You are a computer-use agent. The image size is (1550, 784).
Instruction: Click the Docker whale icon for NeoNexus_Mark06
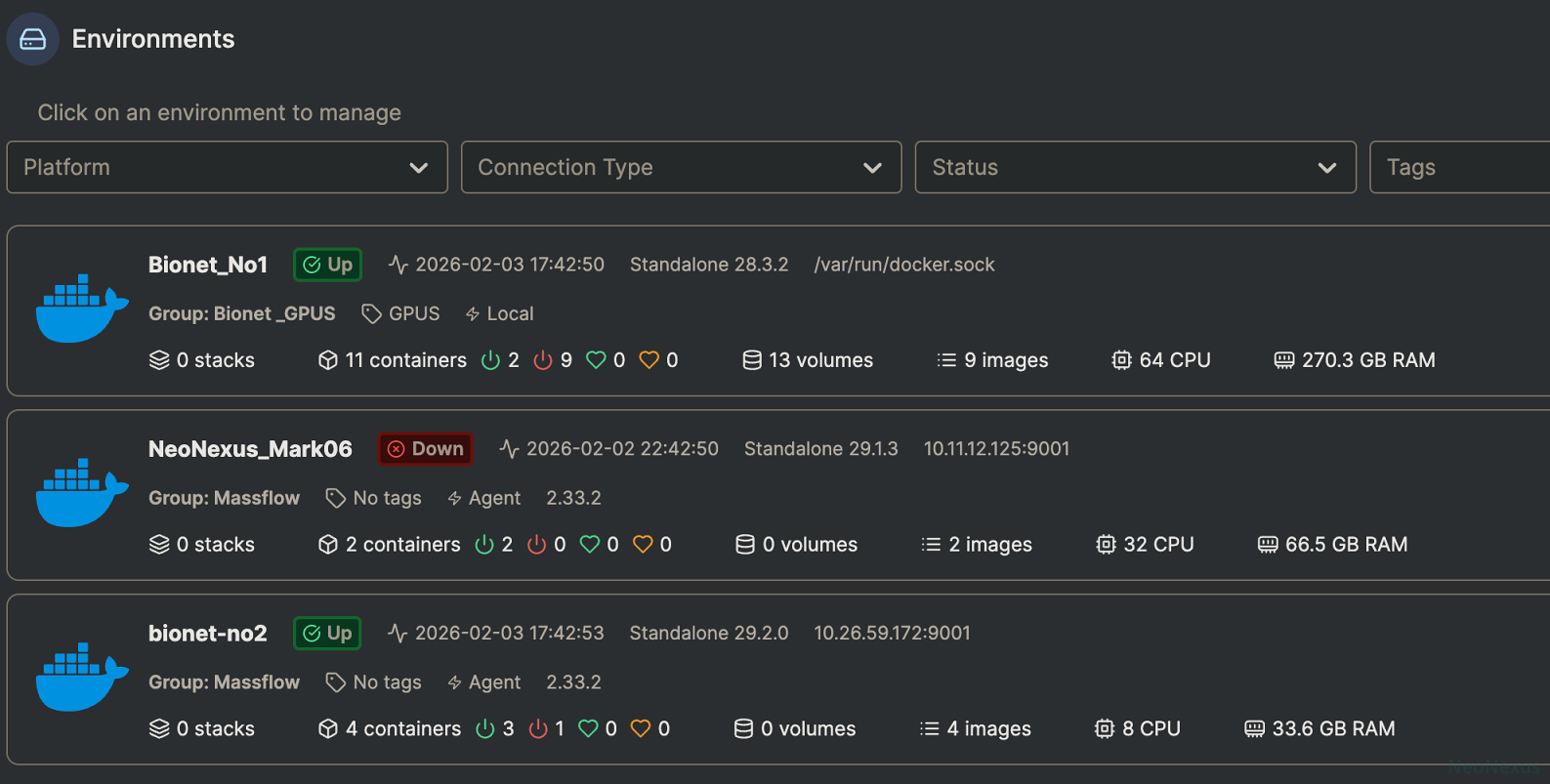pos(81,493)
